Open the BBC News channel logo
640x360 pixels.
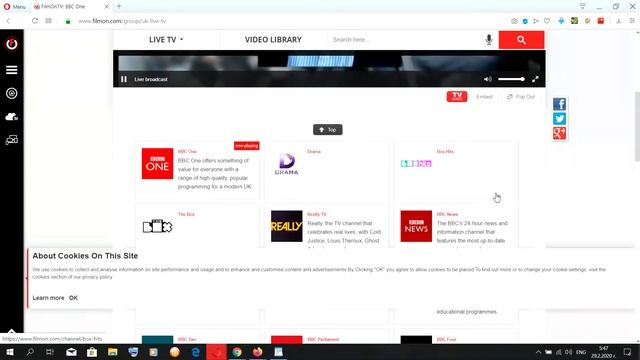tap(416, 226)
